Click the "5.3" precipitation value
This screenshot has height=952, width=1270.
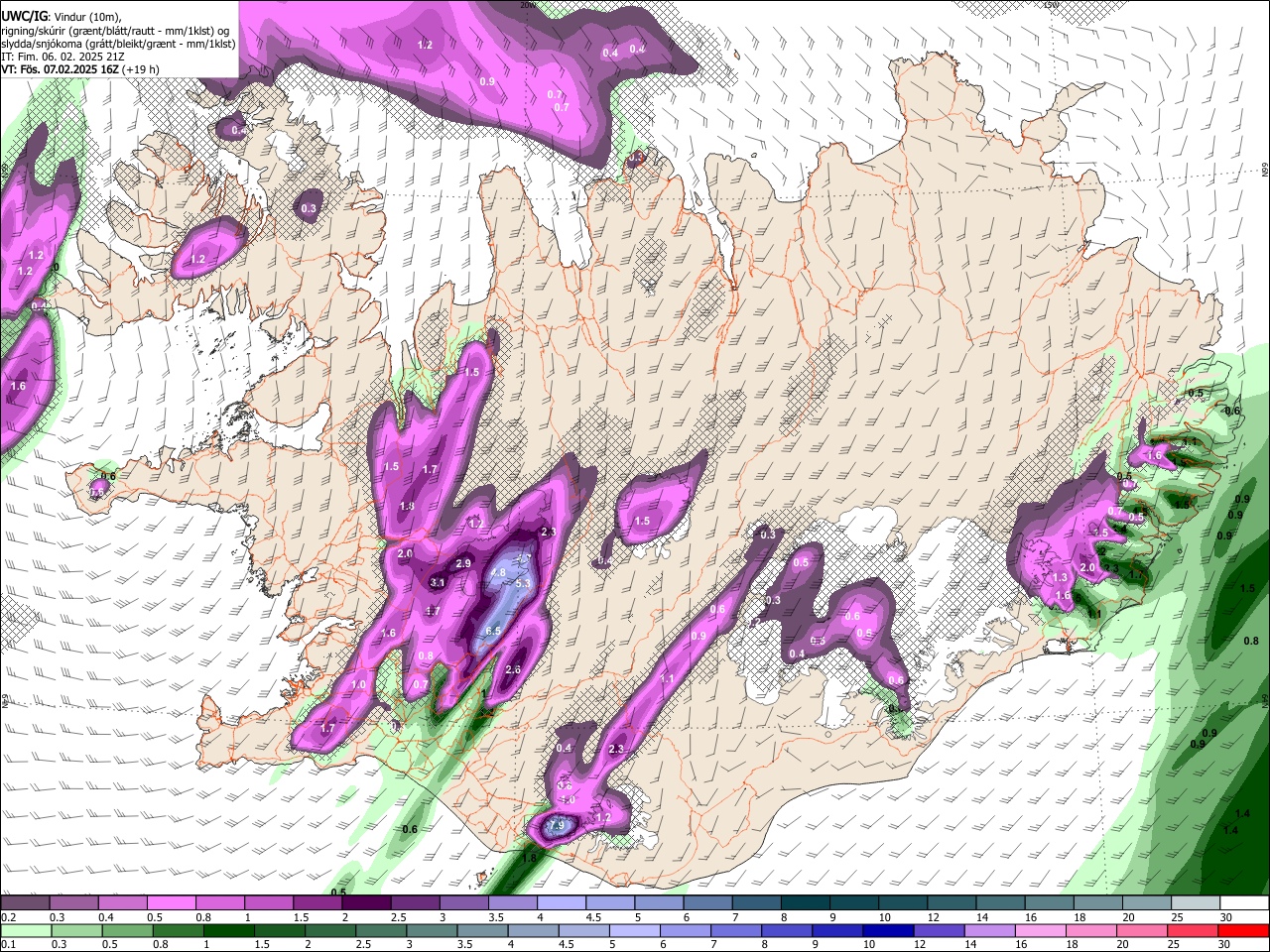[x=523, y=583]
